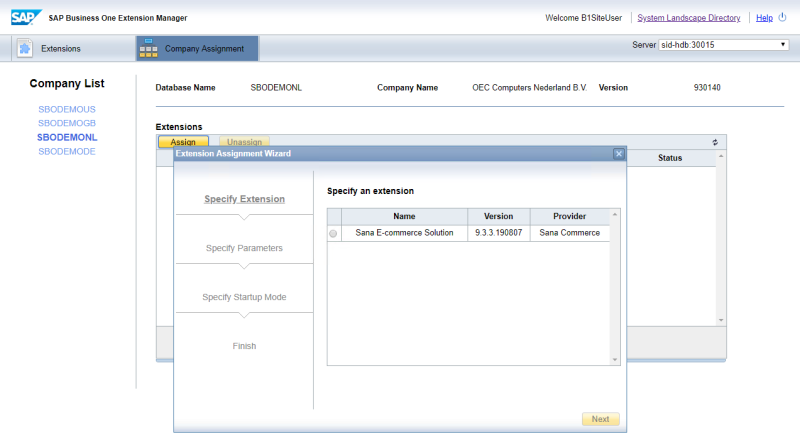Click the Assign button
Image resolution: width=800 pixels, height=437 pixels.
[x=183, y=142]
